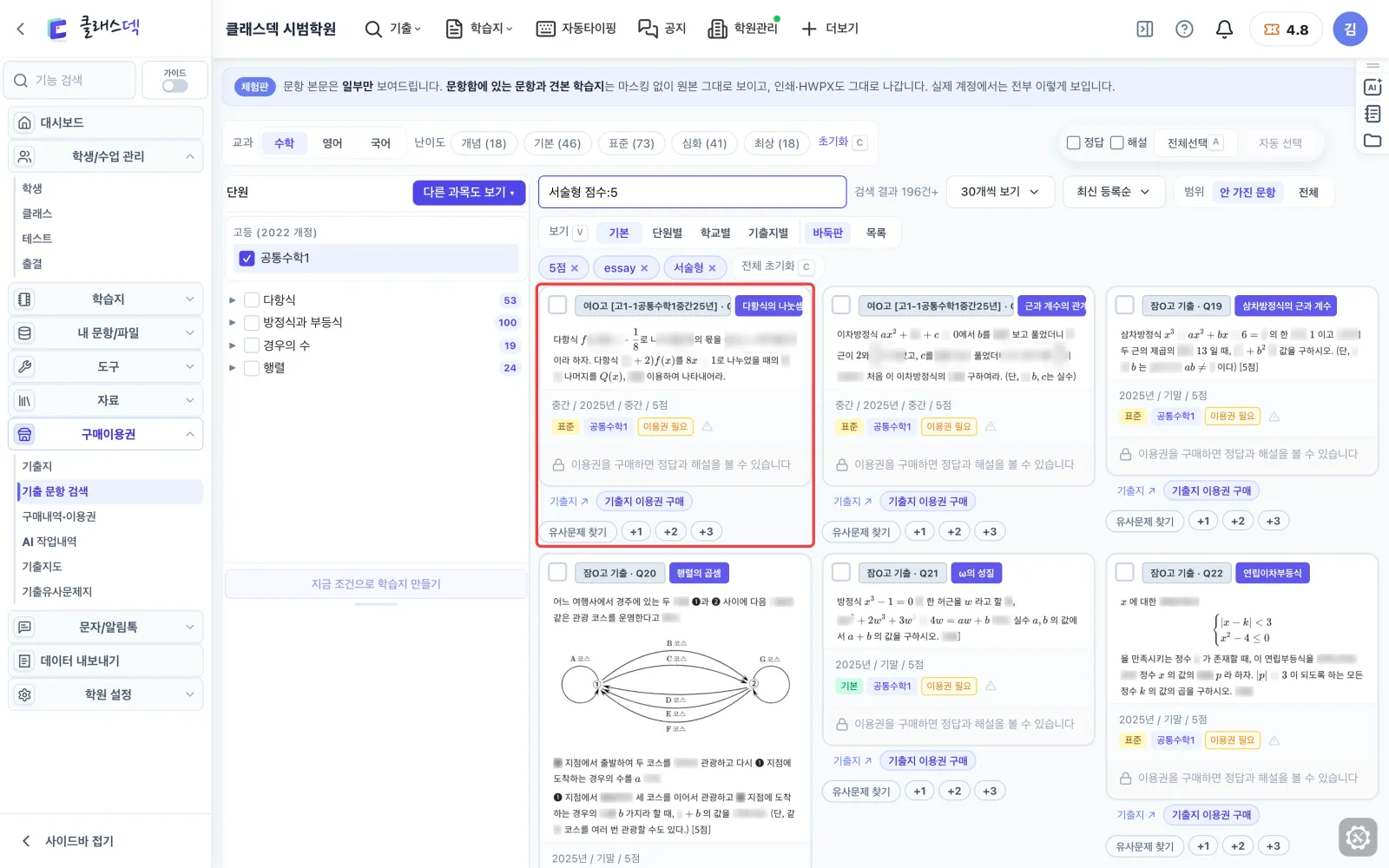Open the user profile avatar 김
This screenshot has width=1389, height=868.
(x=1350, y=29)
